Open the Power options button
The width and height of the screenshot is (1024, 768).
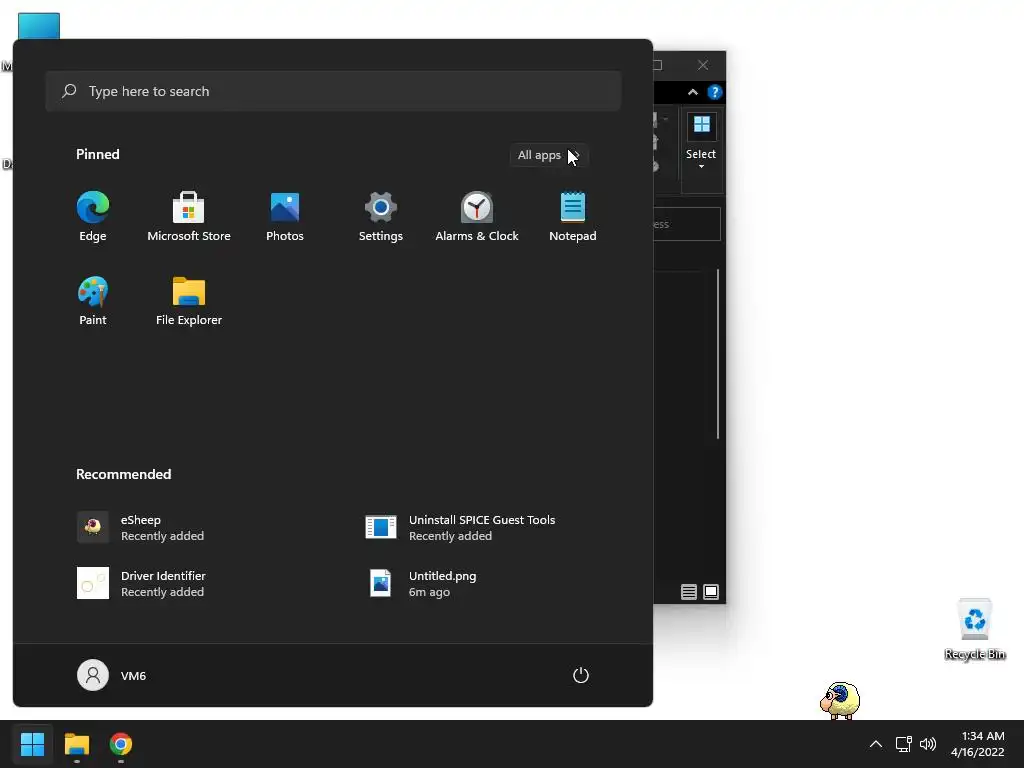coord(581,675)
